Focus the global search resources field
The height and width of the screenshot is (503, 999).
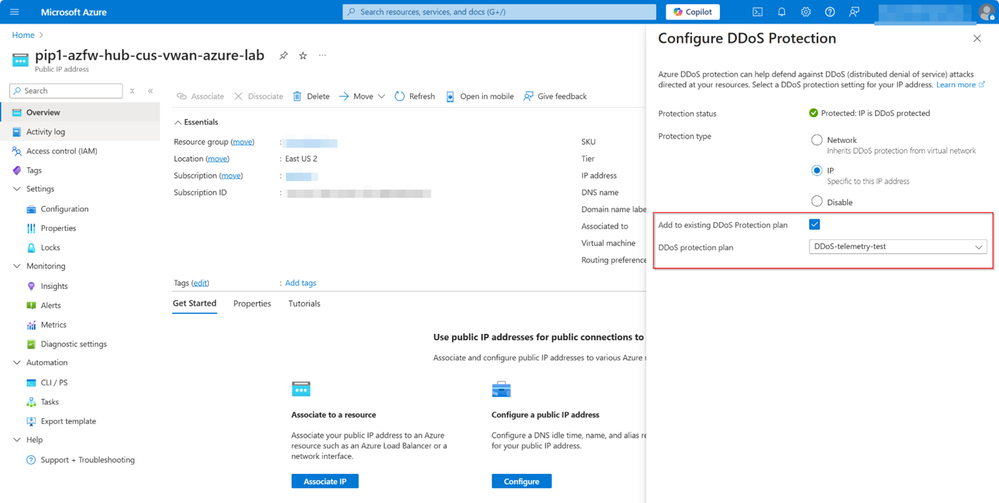pyautogui.click(x=500, y=12)
